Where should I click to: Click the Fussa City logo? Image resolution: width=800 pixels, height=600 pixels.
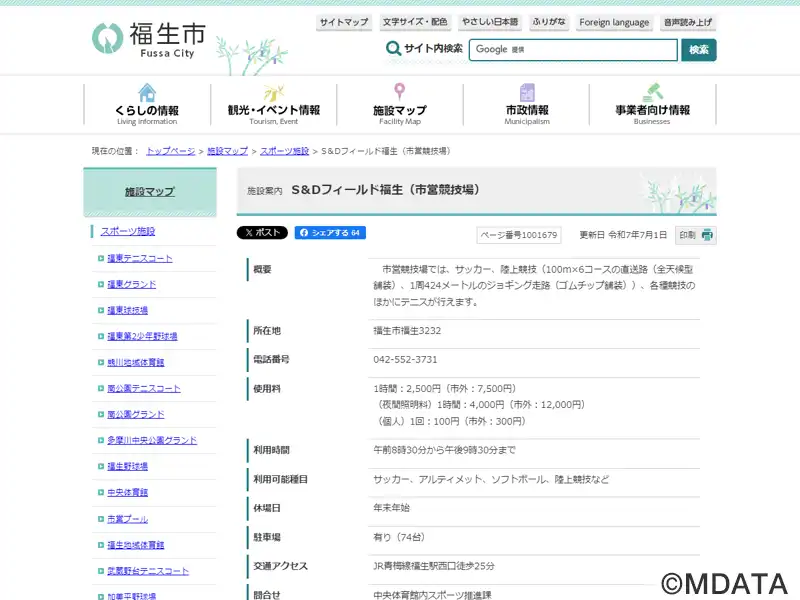pos(148,38)
